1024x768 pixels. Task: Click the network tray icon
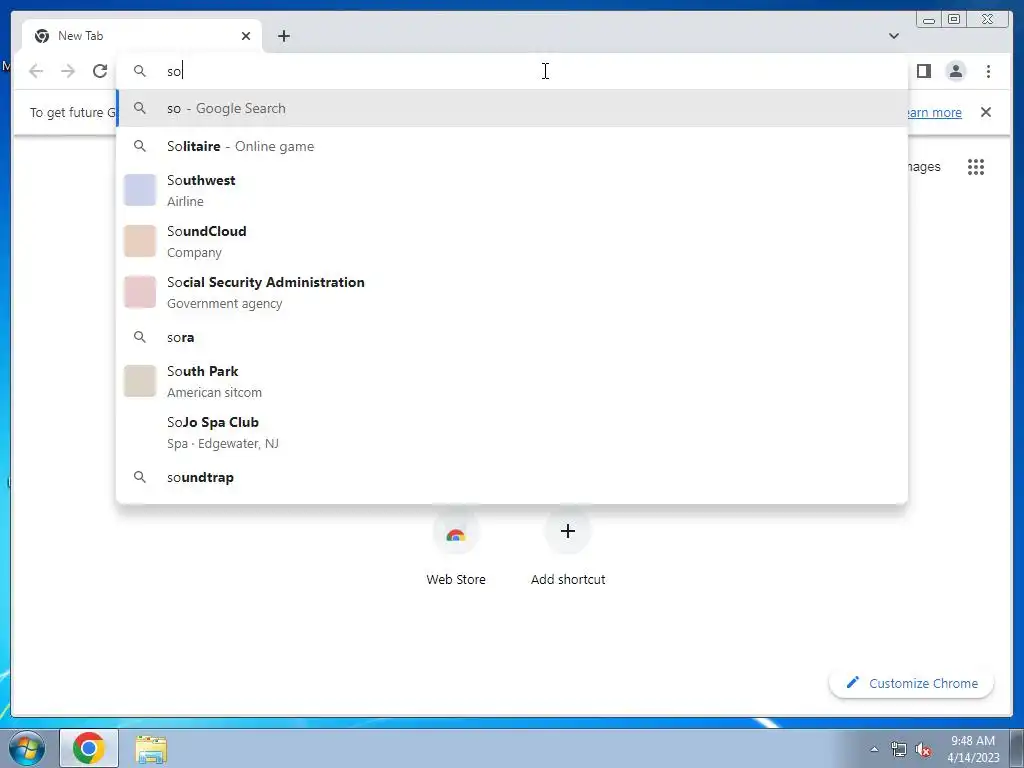click(899, 749)
